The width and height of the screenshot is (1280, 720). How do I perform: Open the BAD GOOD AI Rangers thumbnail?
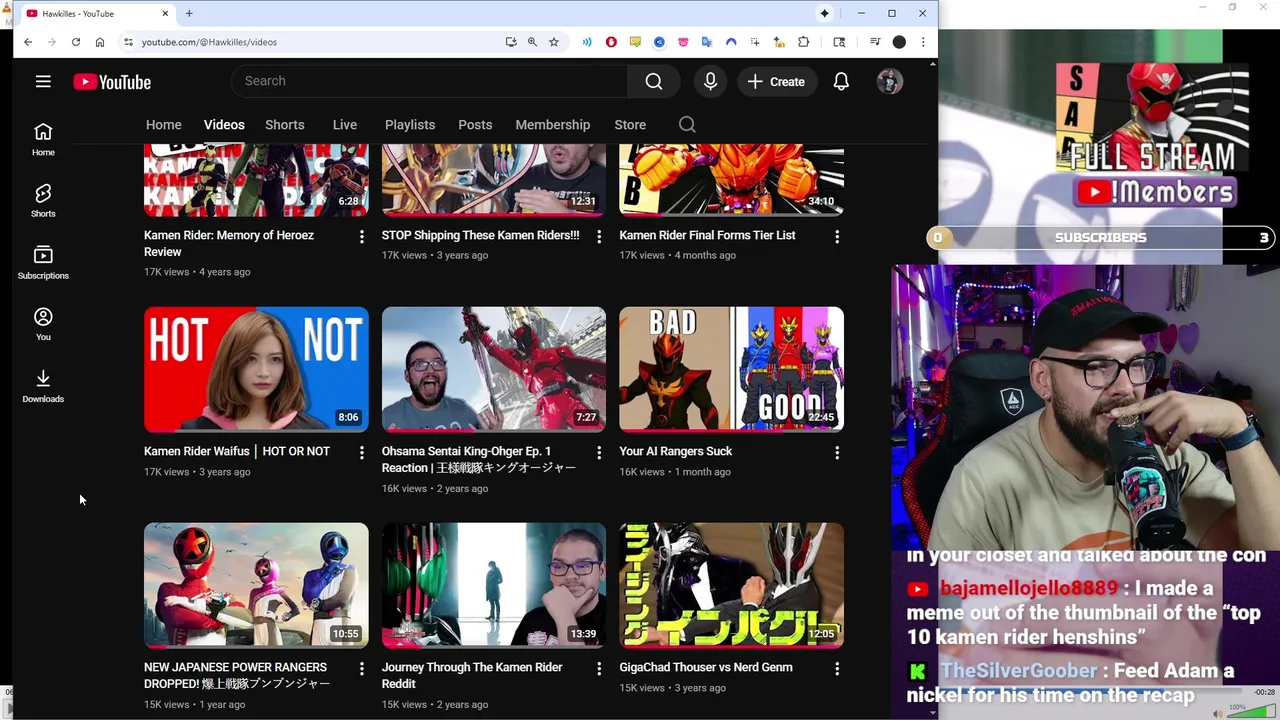click(731, 369)
